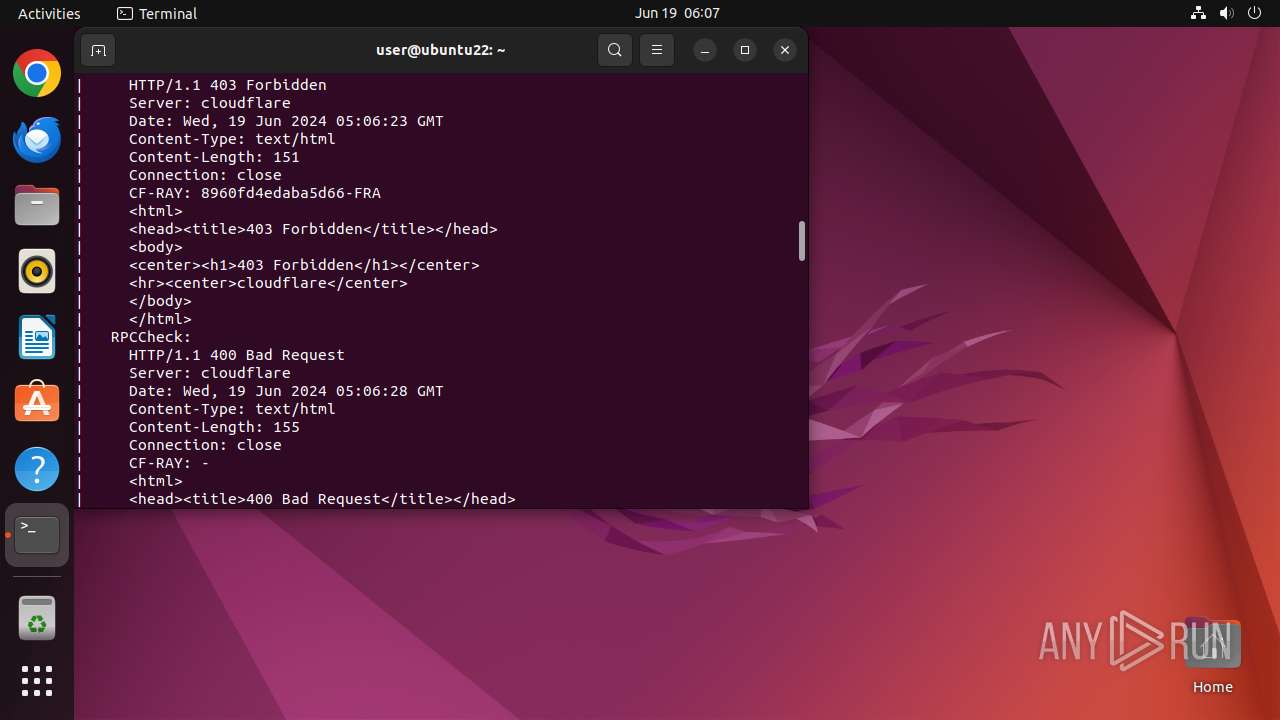The image size is (1280, 720).
Task: Open the terminal hamburger menu
Action: pyautogui.click(x=657, y=50)
